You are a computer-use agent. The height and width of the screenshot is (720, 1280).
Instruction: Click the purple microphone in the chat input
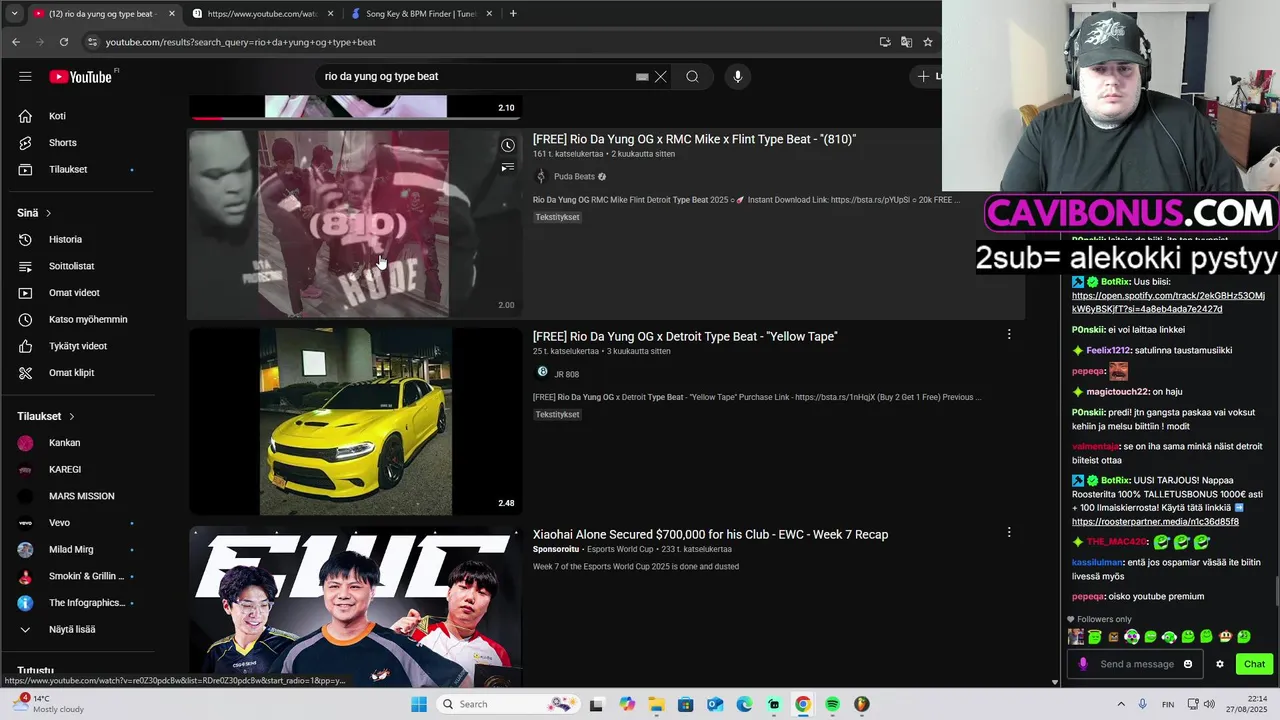click(x=1083, y=664)
